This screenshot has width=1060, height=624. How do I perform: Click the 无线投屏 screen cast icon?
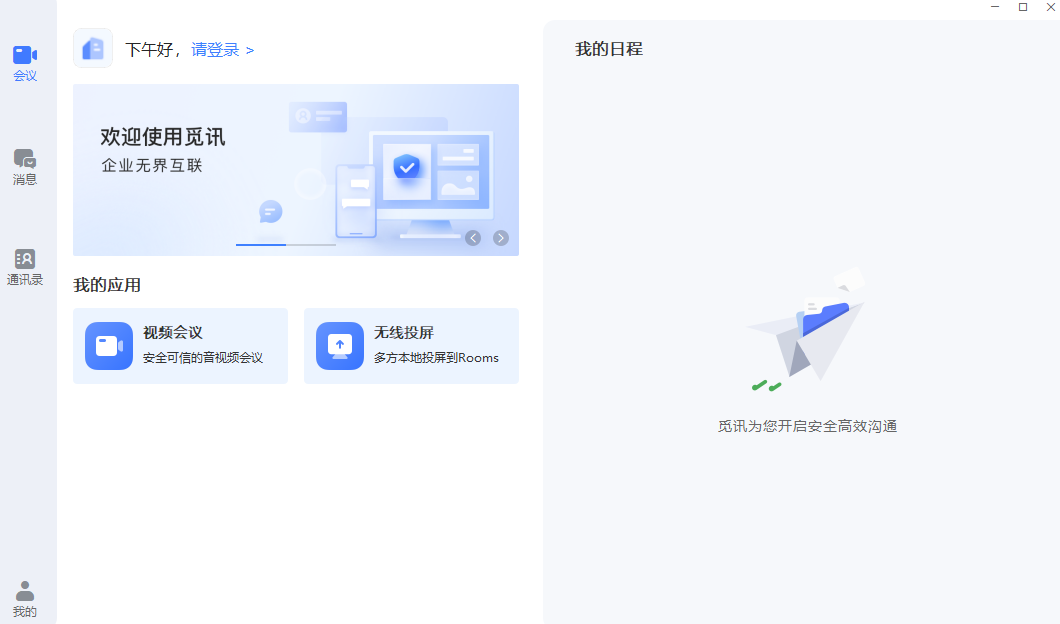[340, 346]
